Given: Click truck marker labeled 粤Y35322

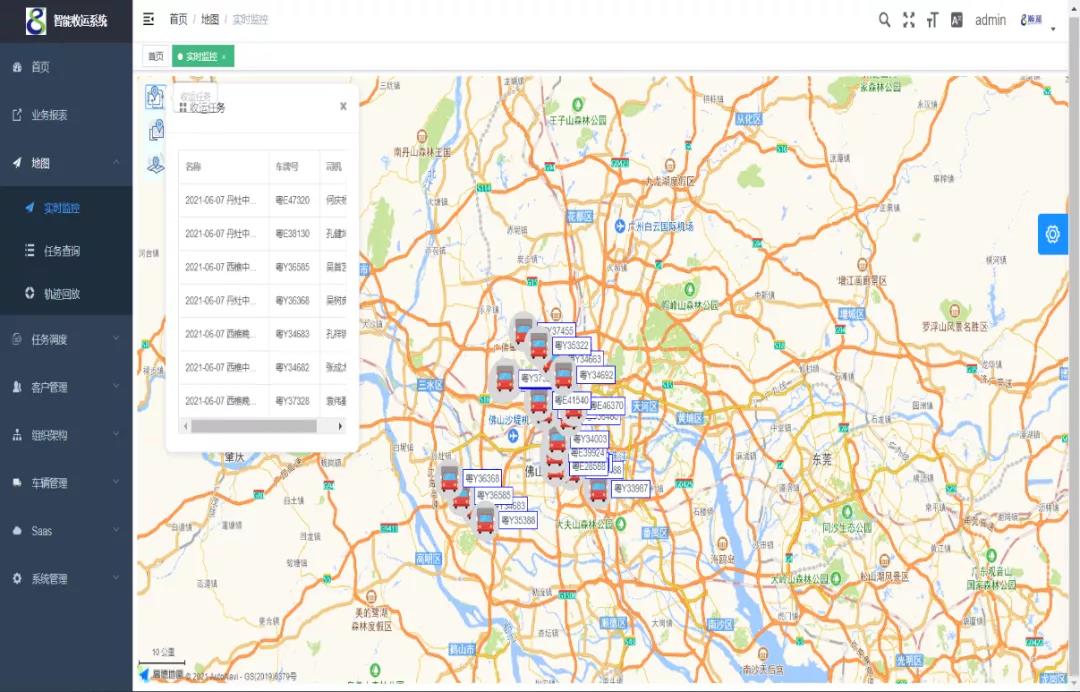Looking at the screenshot, I should 539,345.
